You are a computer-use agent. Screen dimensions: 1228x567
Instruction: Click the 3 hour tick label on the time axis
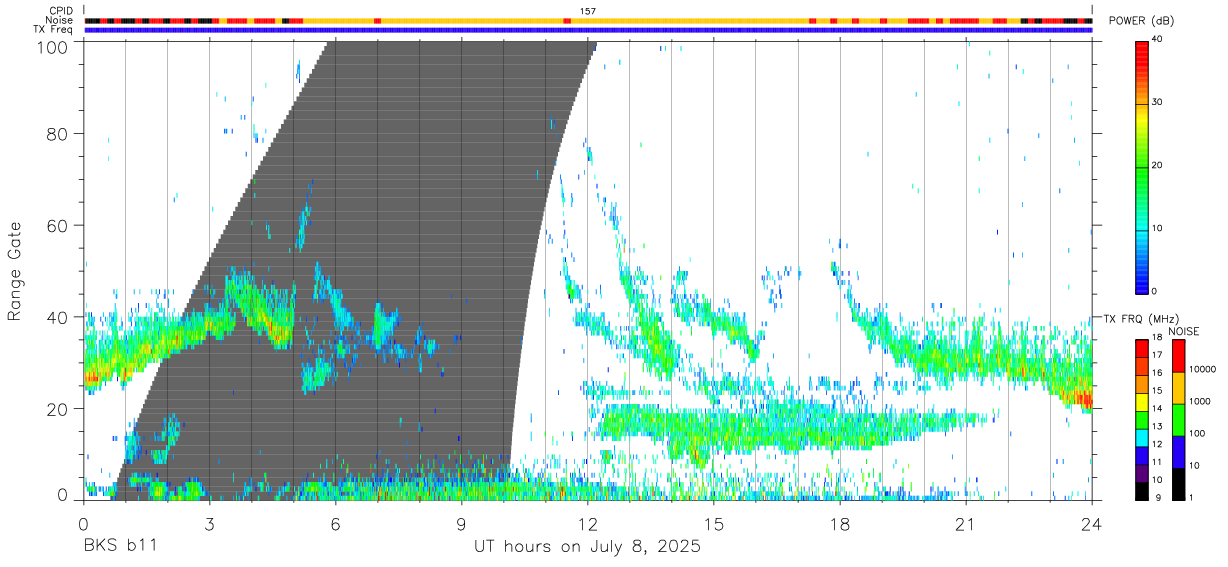(209, 523)
